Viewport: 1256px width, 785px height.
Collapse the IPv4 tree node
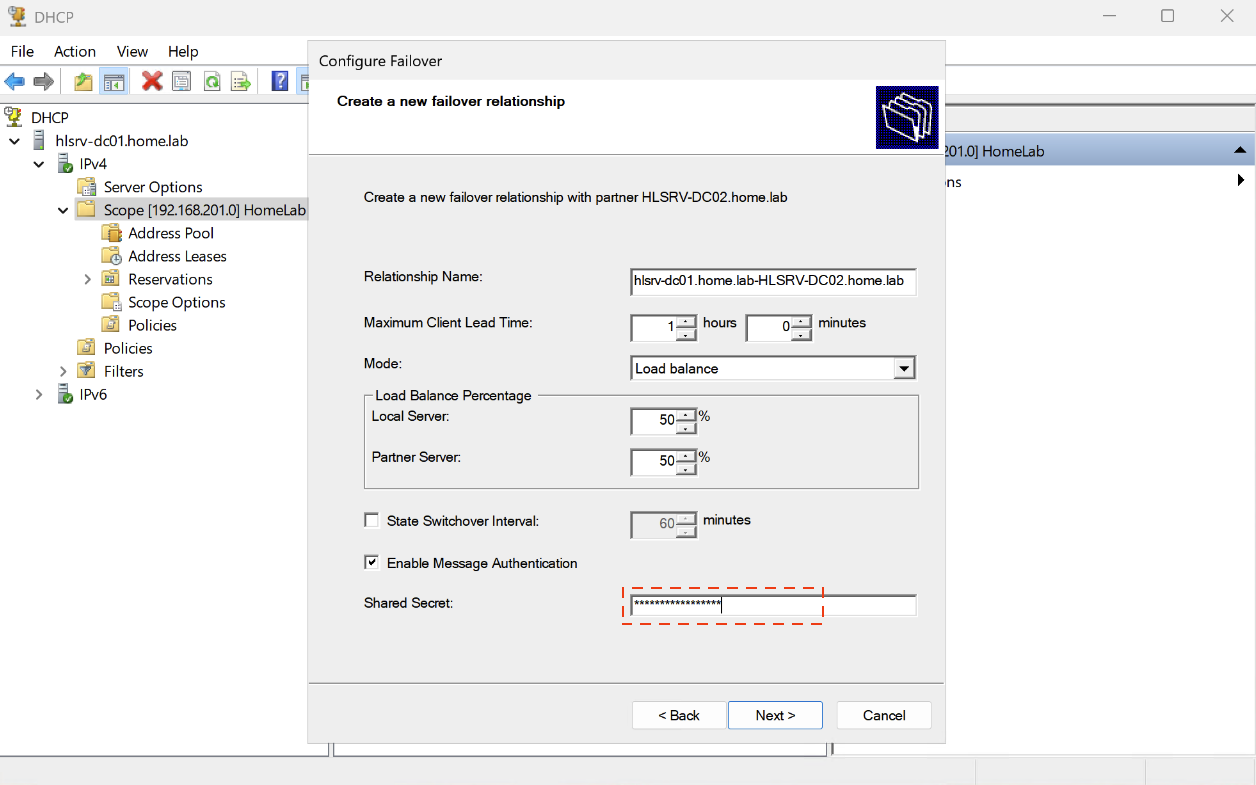pyautogui.click(x=39, y=164)
